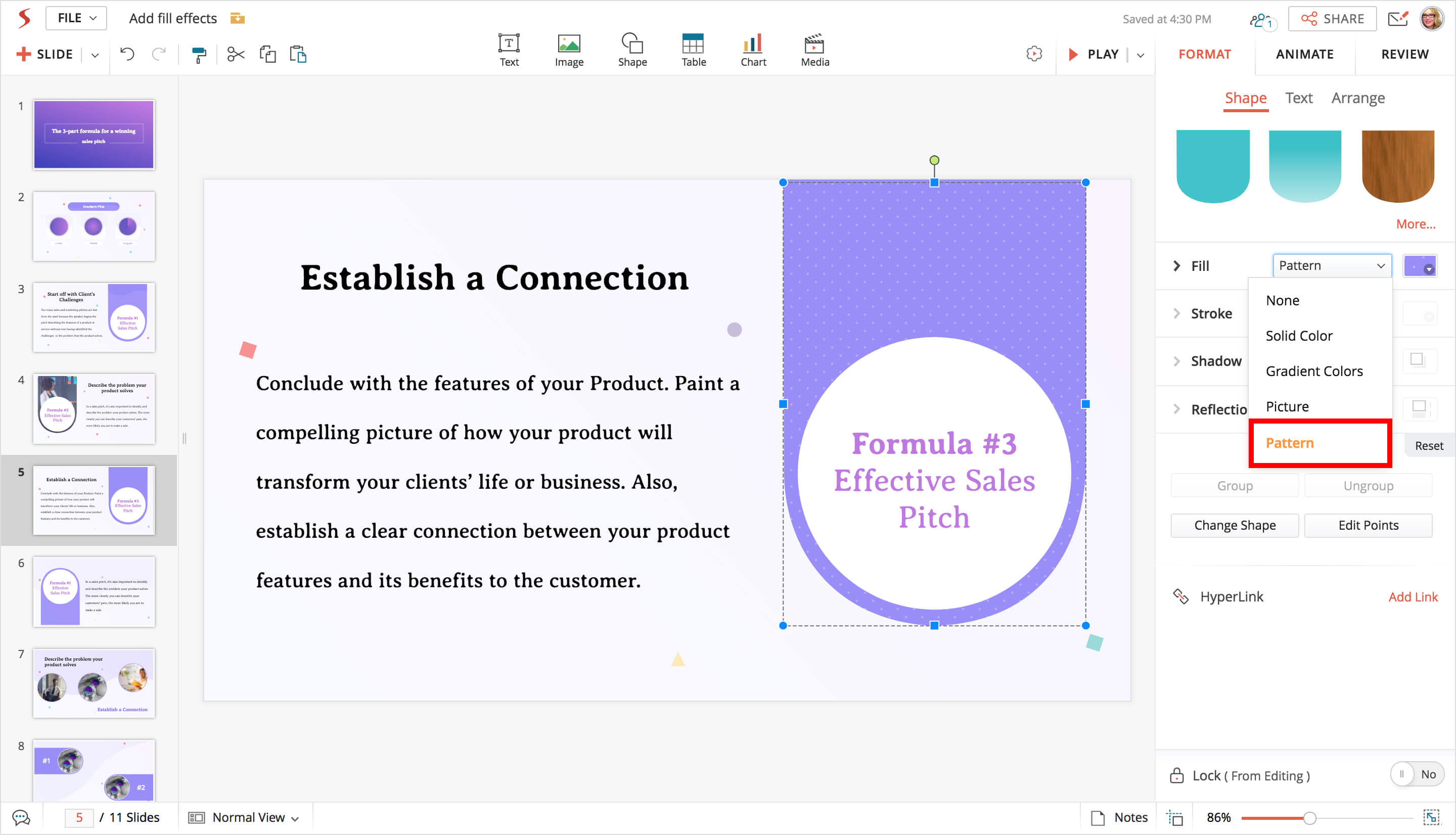Click the Add Link hyperlink
This screenshot has height=835, width=1456.
click(x=1413, y=596)
